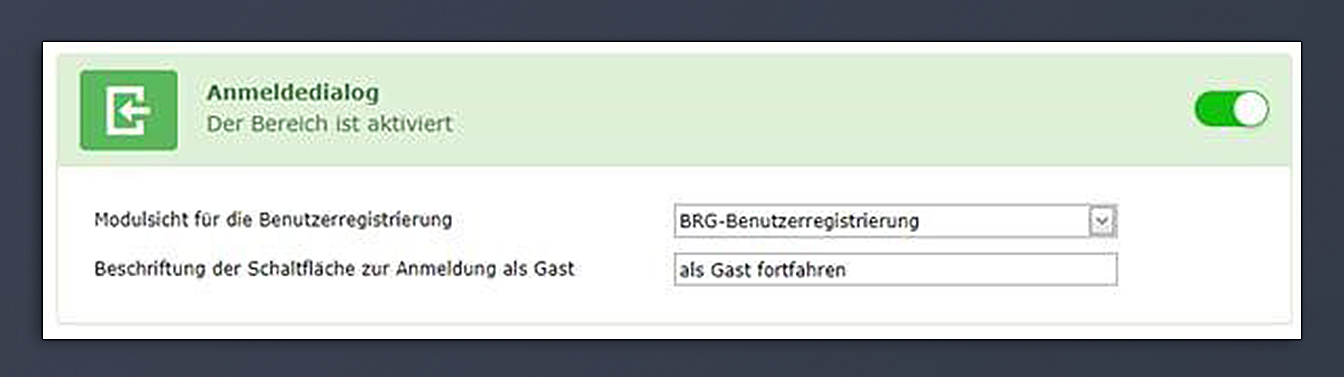The height and width of the screenshot is (377, 1344).
Task: Click the dark background outside the panel
Action: [x=672, y=20]
